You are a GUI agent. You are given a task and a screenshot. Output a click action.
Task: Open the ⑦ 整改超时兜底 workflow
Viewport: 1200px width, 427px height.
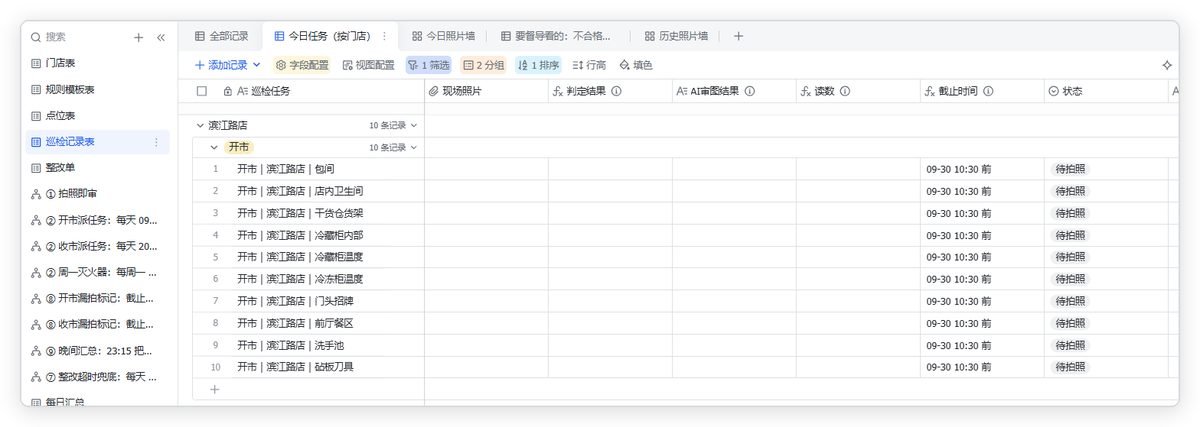(96, 377)
